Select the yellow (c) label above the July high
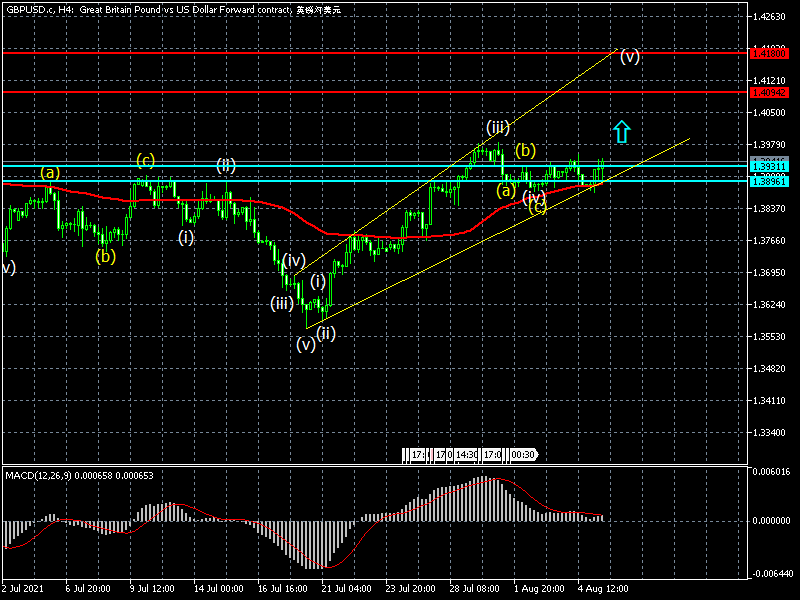 [x=146, y=160]
